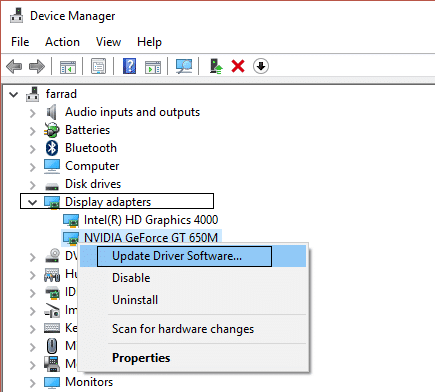The height and width of the screenshot is (392, 435).
Task: Click the Disable down-arrow toolbar icon
Action: coord(261,66)
